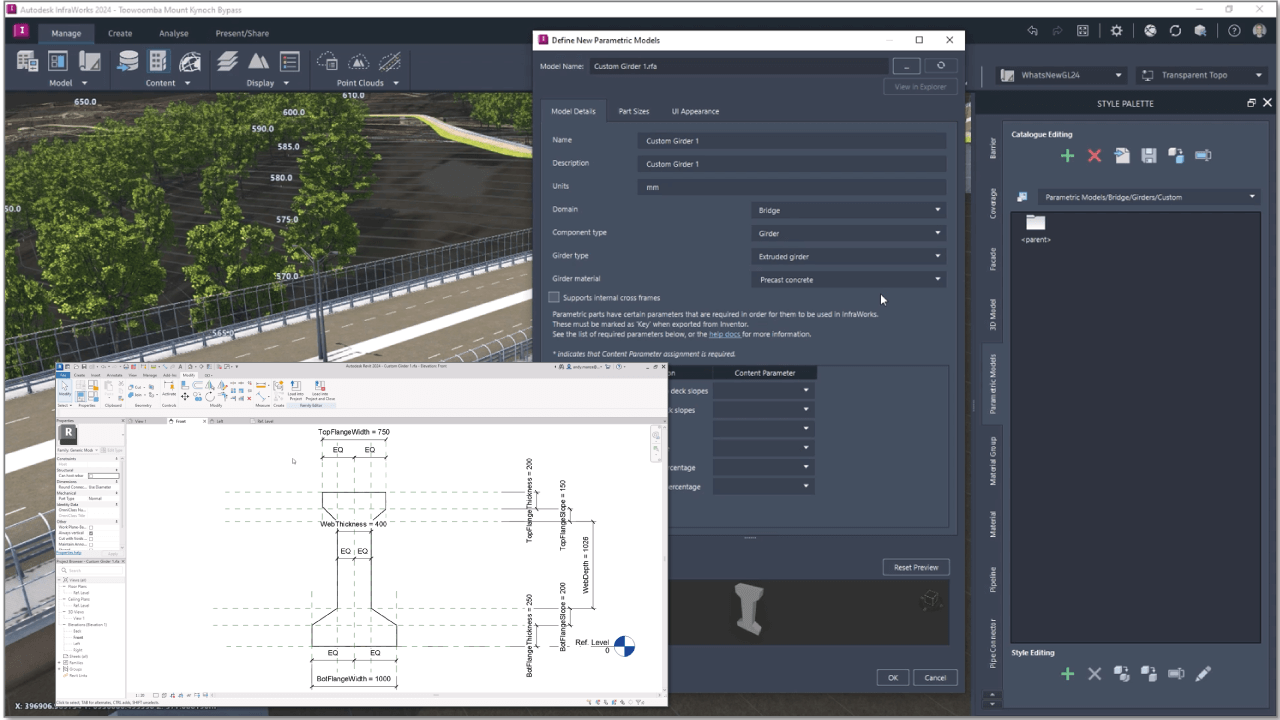Click the Units field showing mm
Image resolution: width=1280 pixels, height=720 pixels.
(792, 187)
